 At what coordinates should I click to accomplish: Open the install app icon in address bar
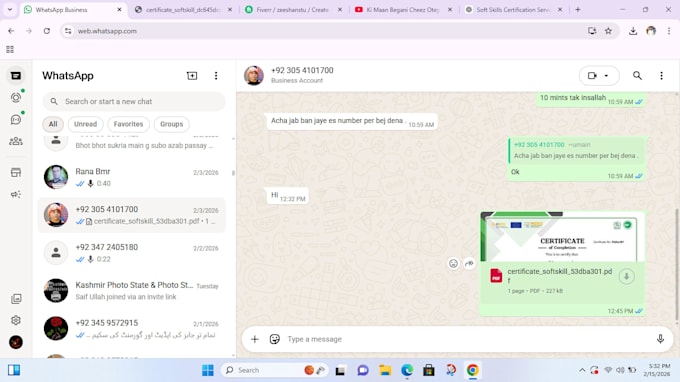(592, 31)
